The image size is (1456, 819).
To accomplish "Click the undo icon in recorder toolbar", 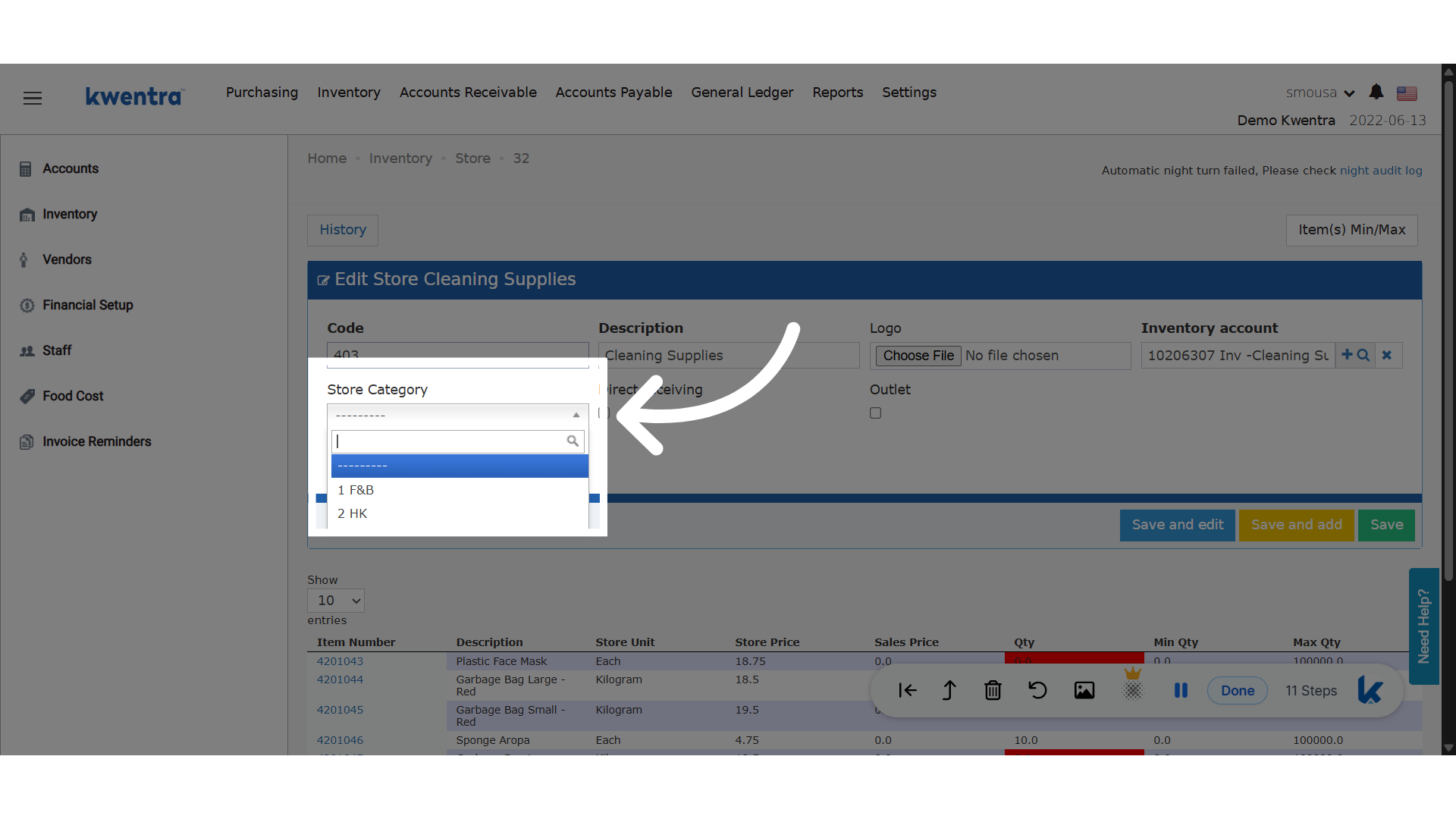I will tap(1037, 690).
